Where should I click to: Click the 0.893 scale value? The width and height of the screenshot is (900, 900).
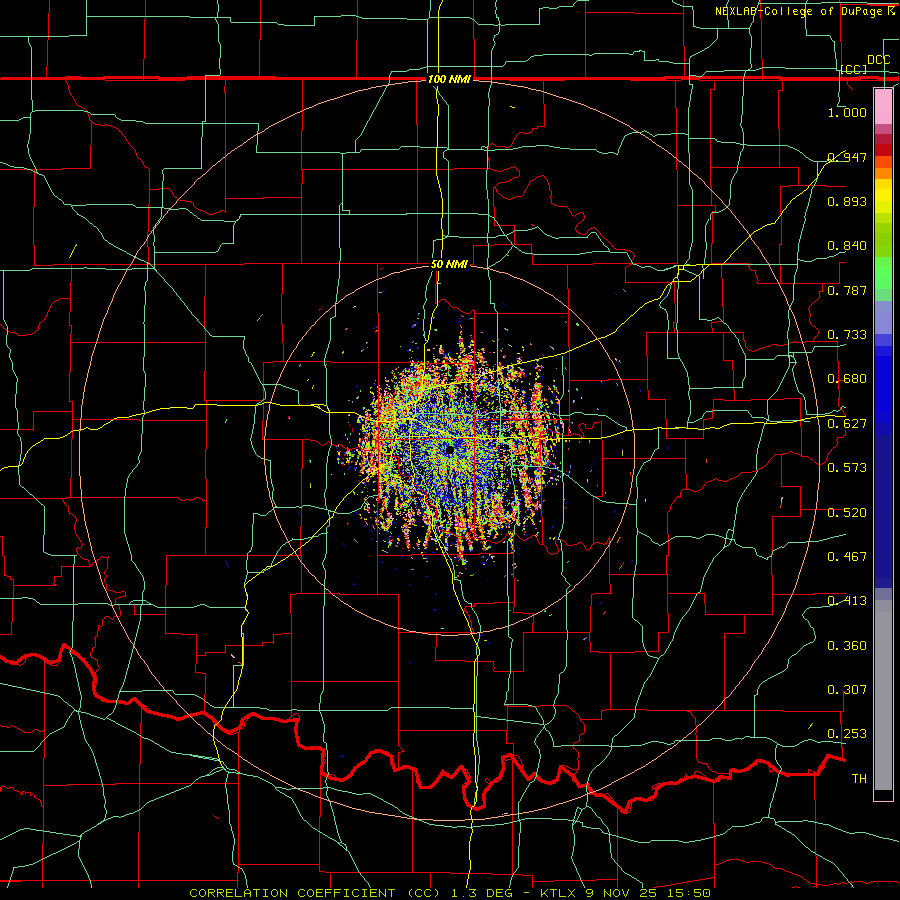click(x=847, y=201)
